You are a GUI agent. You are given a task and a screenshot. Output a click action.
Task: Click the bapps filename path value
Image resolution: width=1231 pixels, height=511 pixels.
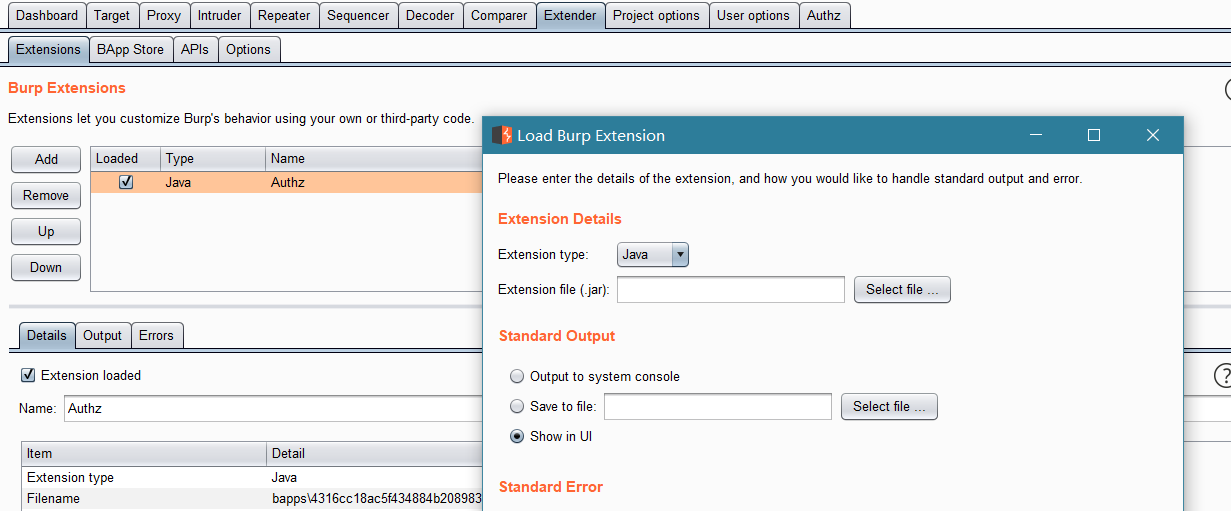[x=376, y=498]
